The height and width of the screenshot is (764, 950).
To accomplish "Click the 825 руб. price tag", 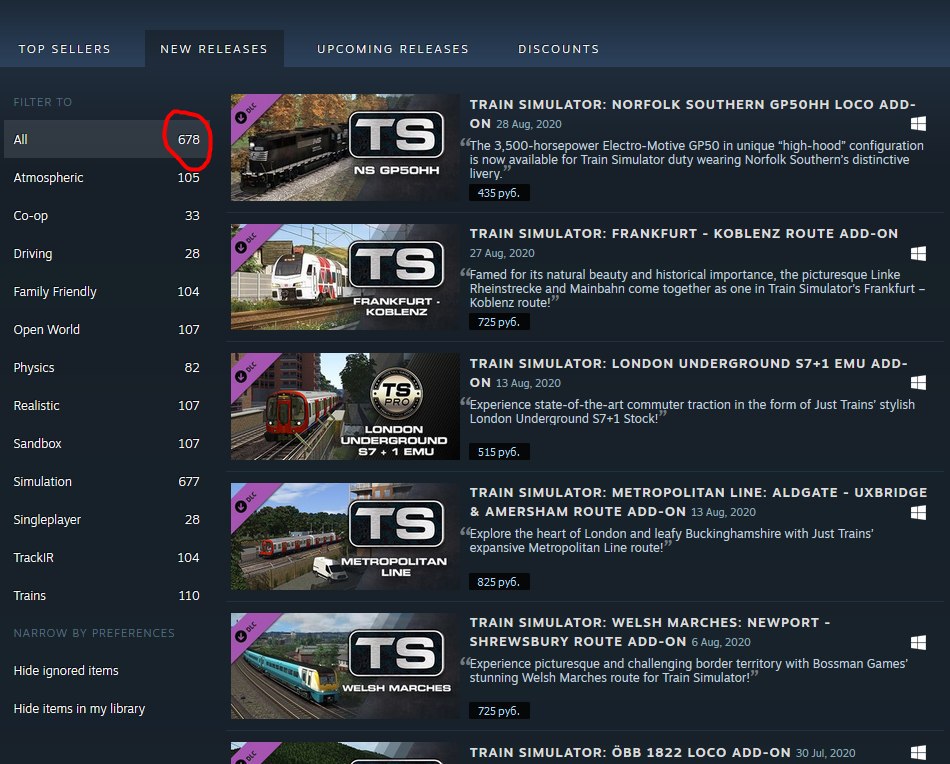I will tap(499, 582).
